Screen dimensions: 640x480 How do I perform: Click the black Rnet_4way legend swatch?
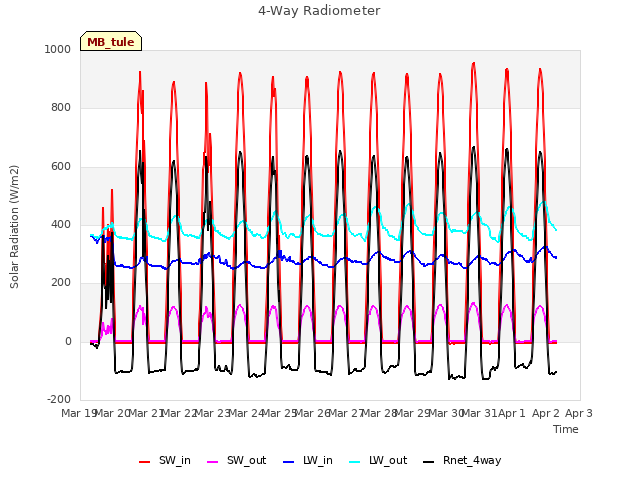coord(429,462)
